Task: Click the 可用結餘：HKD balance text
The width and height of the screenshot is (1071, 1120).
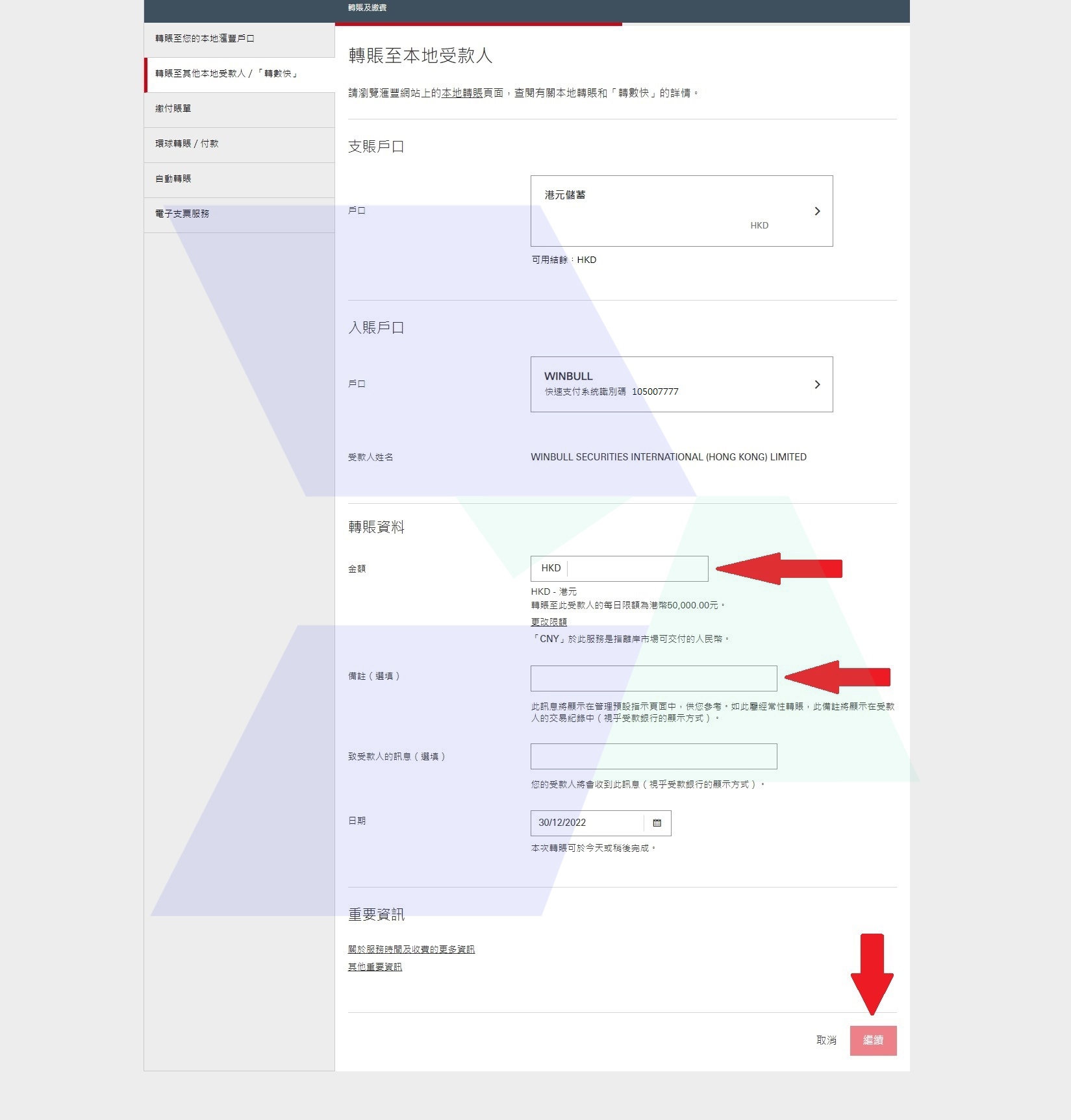Action: 564,260
